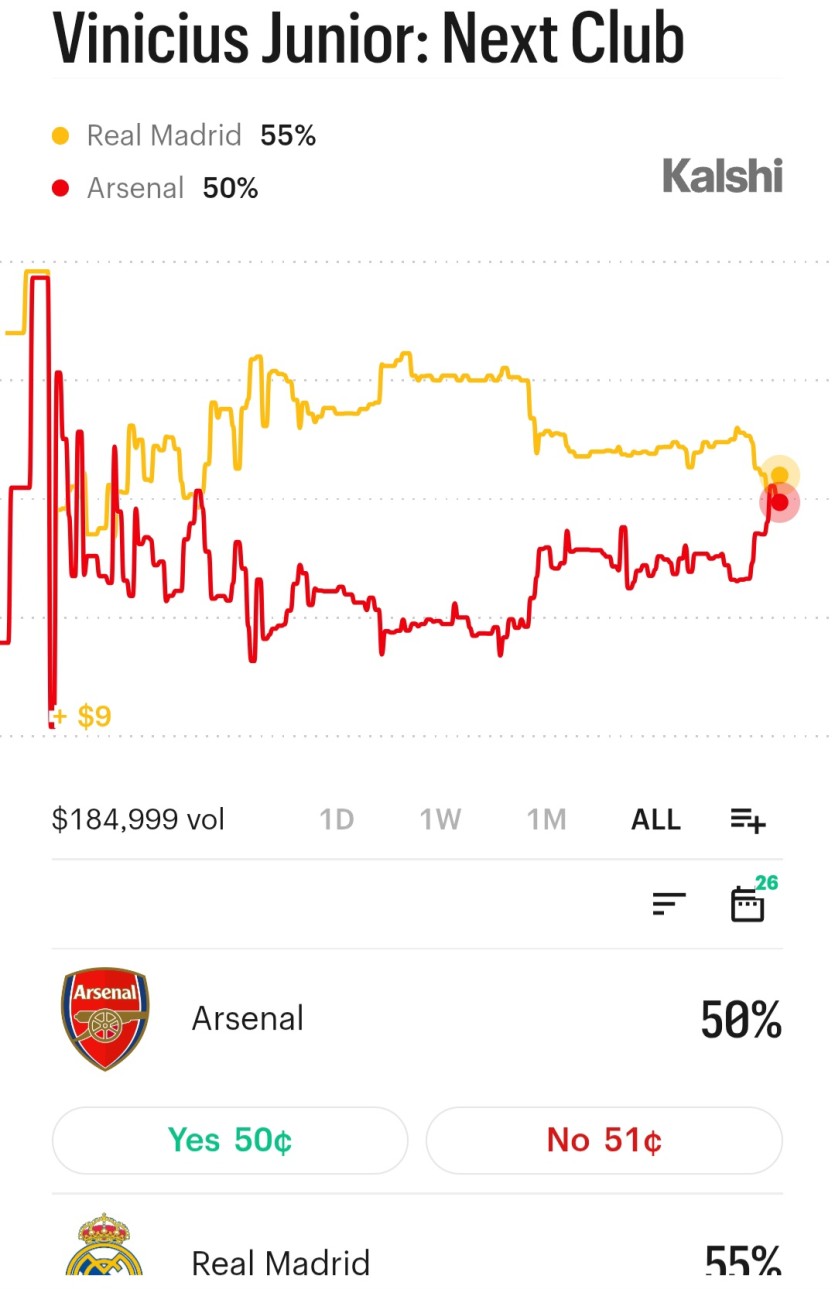Viewport: 835px width, 1289px height.
Task: Select the 1M time range
Action: (x=547, y=820)
